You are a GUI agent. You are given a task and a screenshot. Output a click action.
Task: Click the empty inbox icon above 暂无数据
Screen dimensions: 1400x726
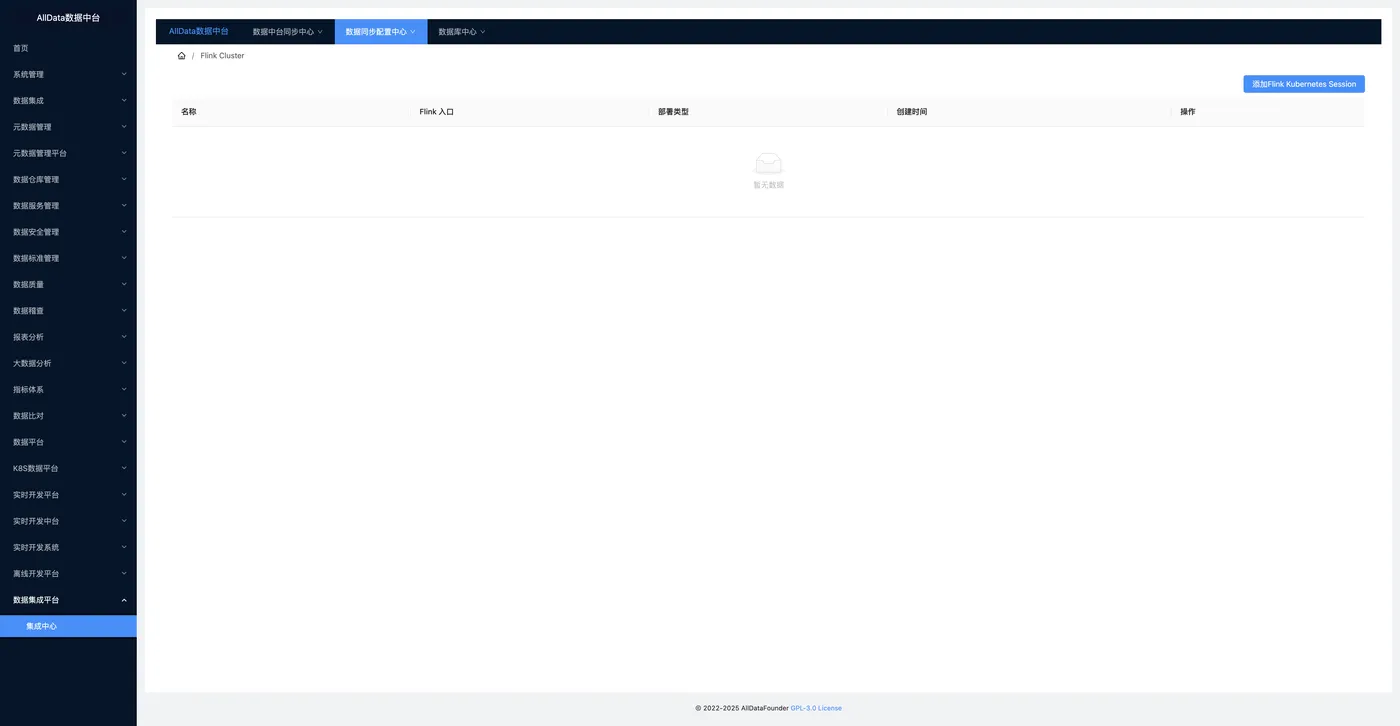coord(768,163)
